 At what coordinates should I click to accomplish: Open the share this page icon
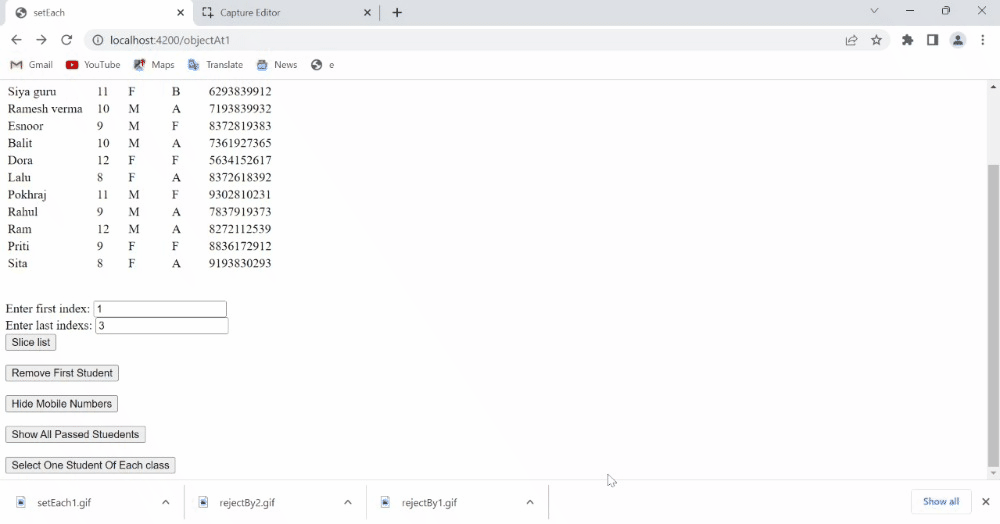[x=851, y=40]
